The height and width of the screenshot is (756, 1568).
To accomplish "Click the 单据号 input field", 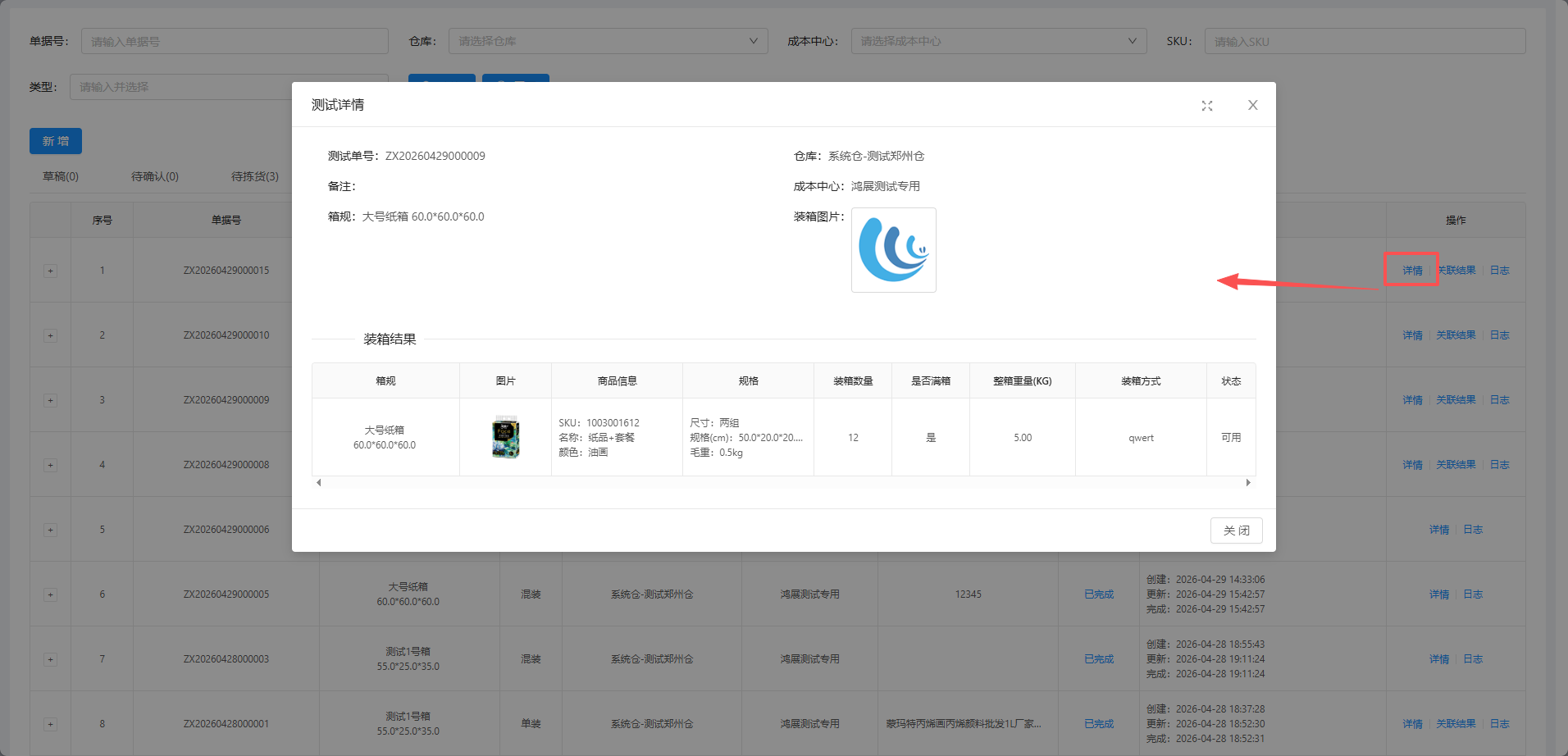I will point(235,41).
